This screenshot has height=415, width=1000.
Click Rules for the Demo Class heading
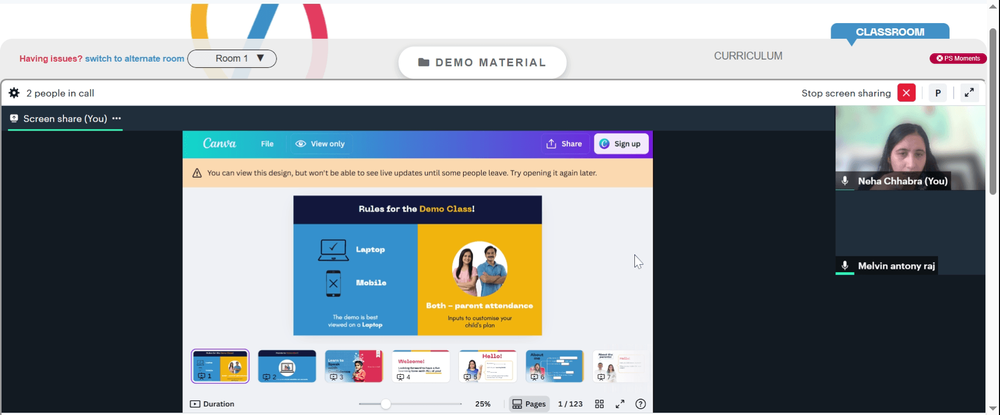pyautogui.click(x=416, y=209)
